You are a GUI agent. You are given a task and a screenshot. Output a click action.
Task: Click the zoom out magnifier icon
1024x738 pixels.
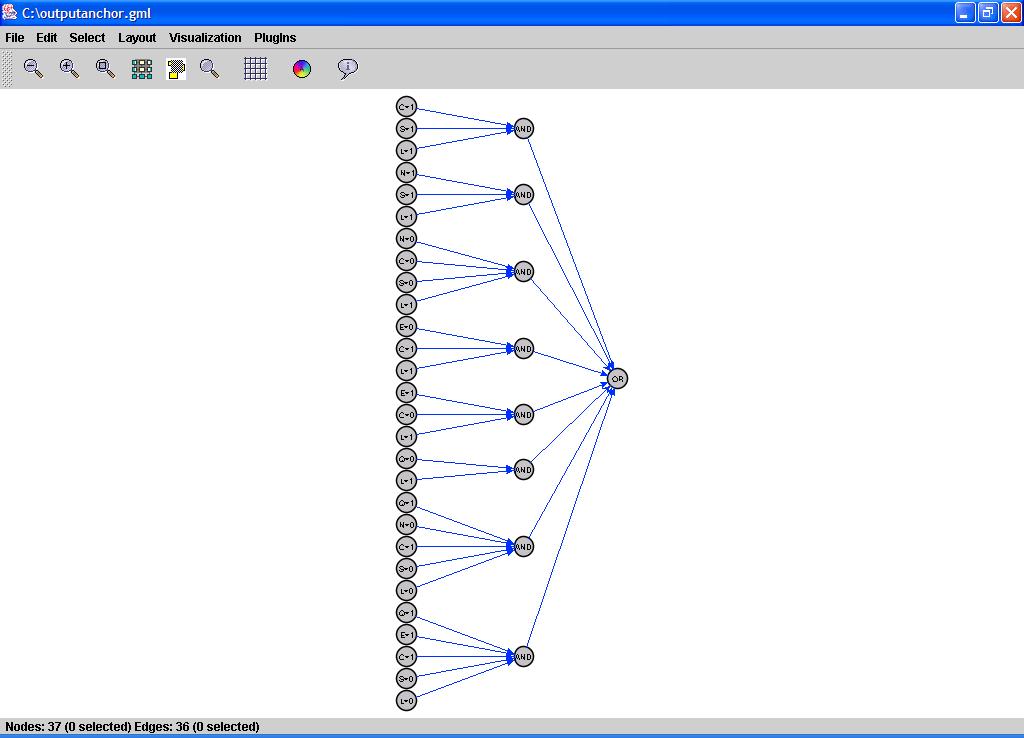coord(34,69)
